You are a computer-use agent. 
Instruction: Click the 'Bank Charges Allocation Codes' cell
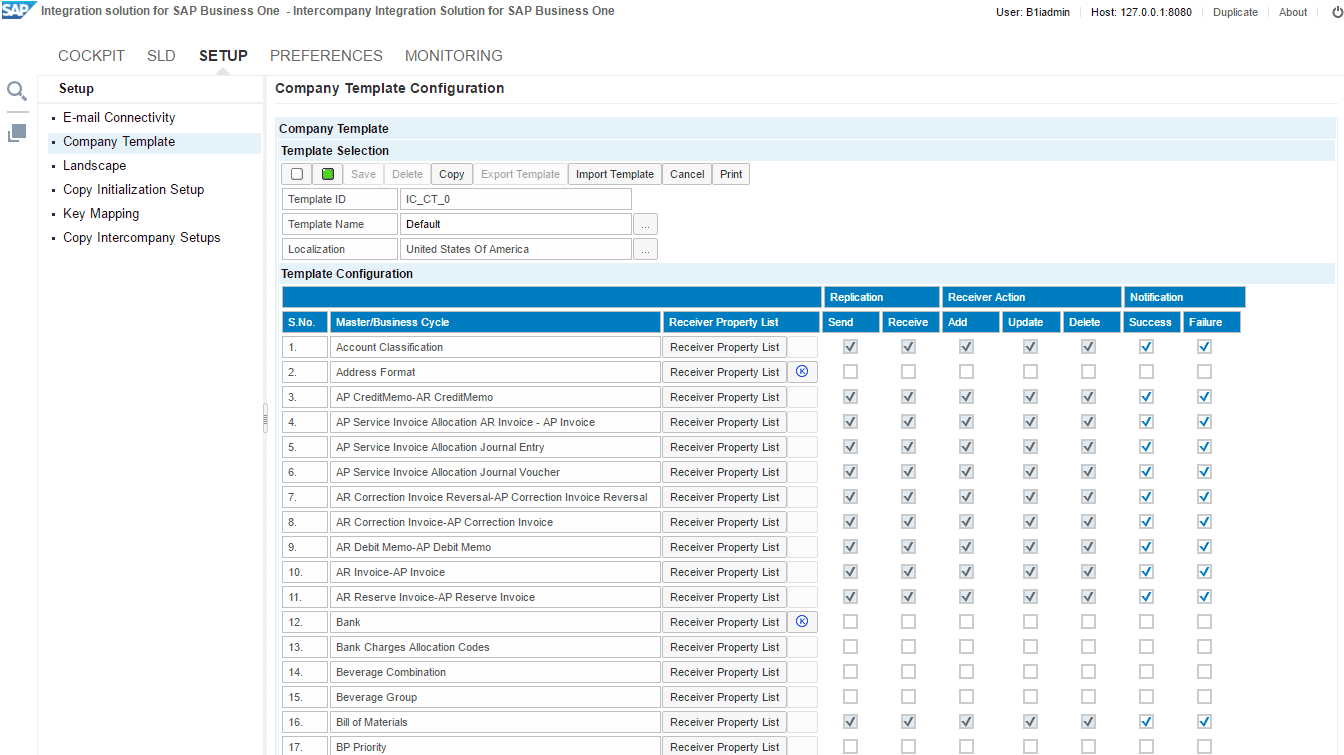(495, 647)
